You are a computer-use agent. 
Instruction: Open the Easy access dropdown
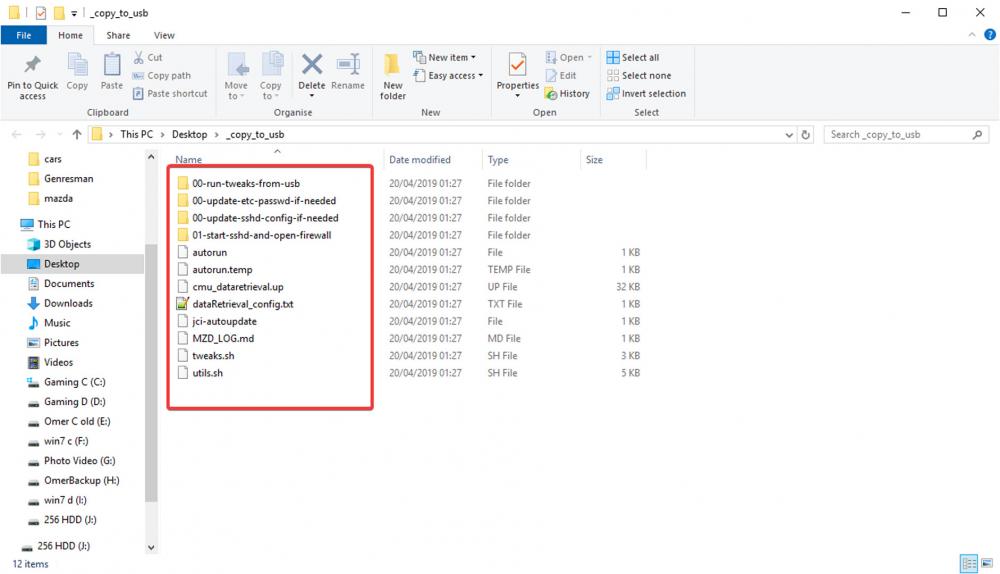tap(448, 75)
